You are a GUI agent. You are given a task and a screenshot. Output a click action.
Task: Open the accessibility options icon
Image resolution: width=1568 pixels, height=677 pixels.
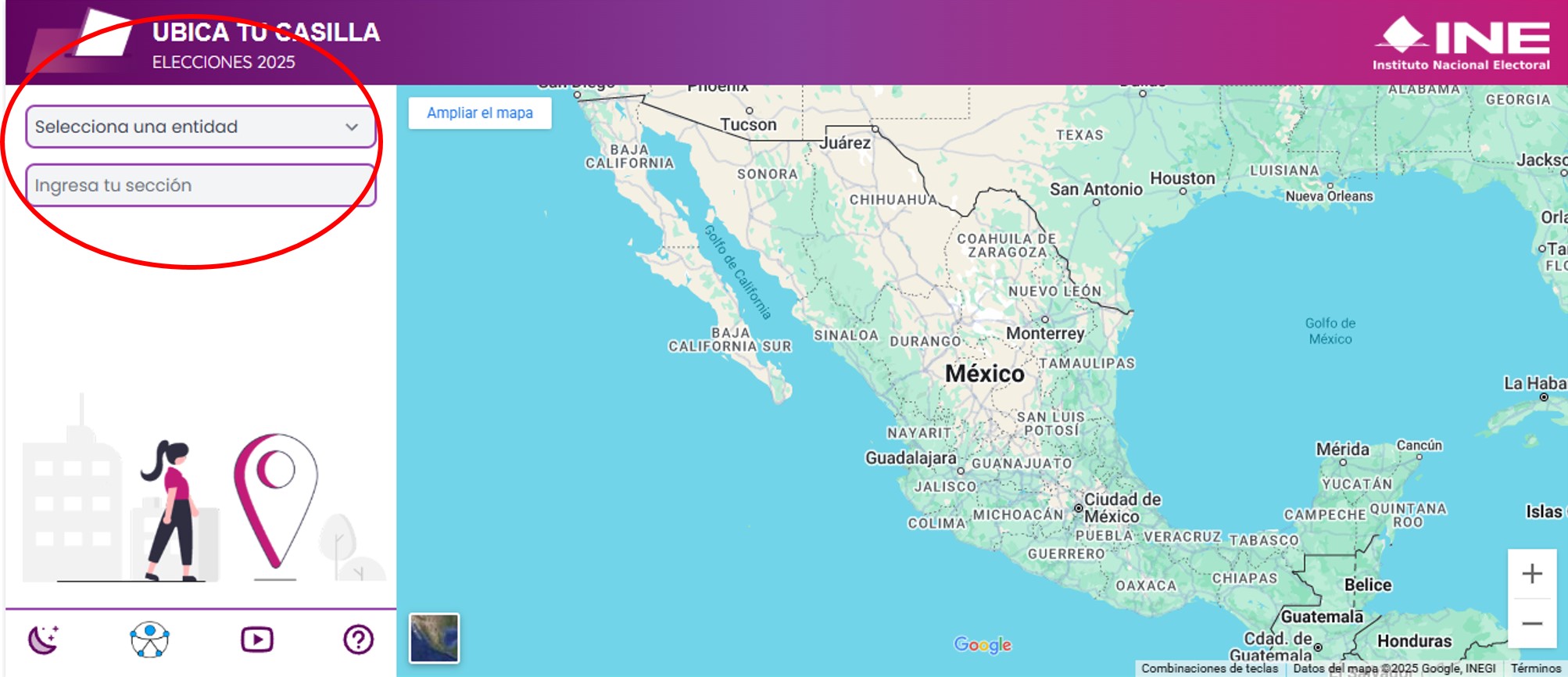tap(149, 639)
